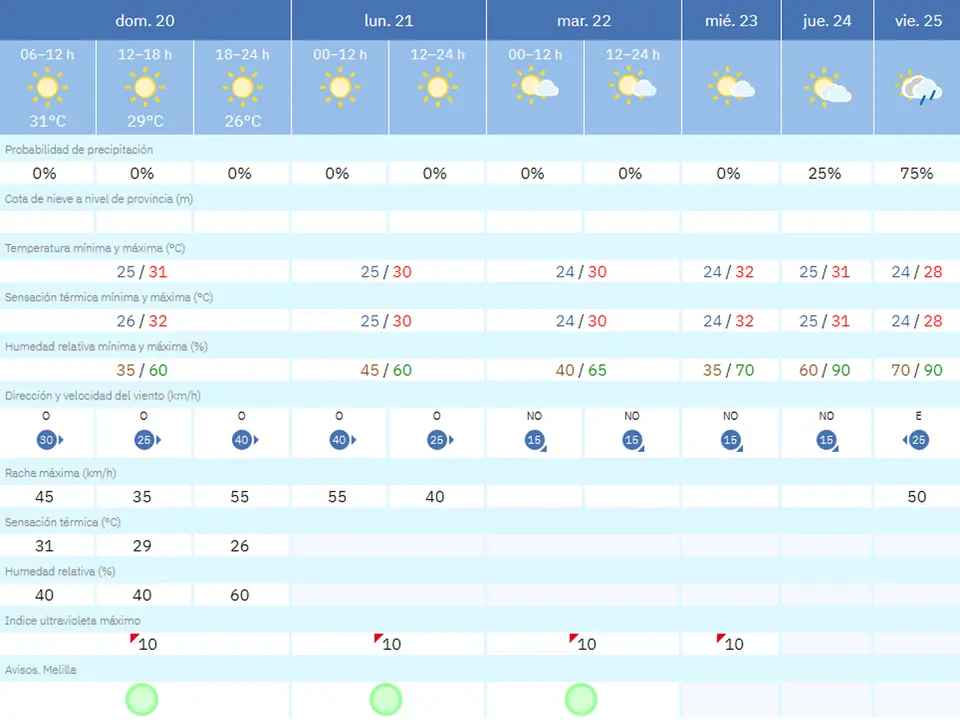Click the 60 / 90 humidity for jue. 24
This screenshot has height=720, width=960.
click(825, 370)
